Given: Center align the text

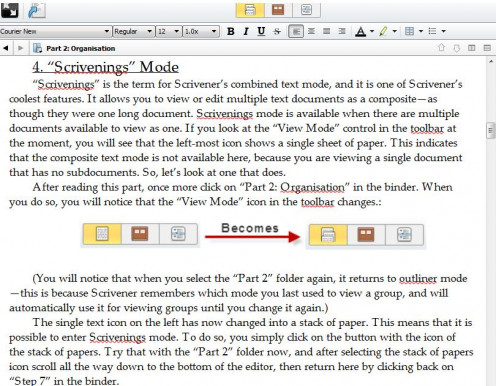Looking at the screenshot, I should (311, 31).
